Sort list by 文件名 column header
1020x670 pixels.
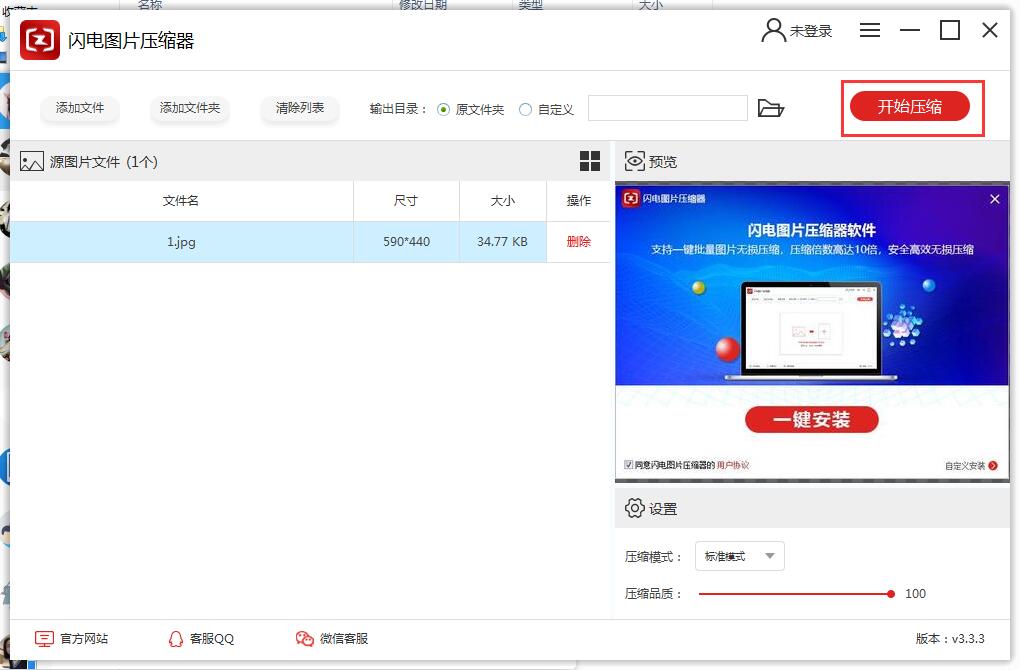(181, 201)
